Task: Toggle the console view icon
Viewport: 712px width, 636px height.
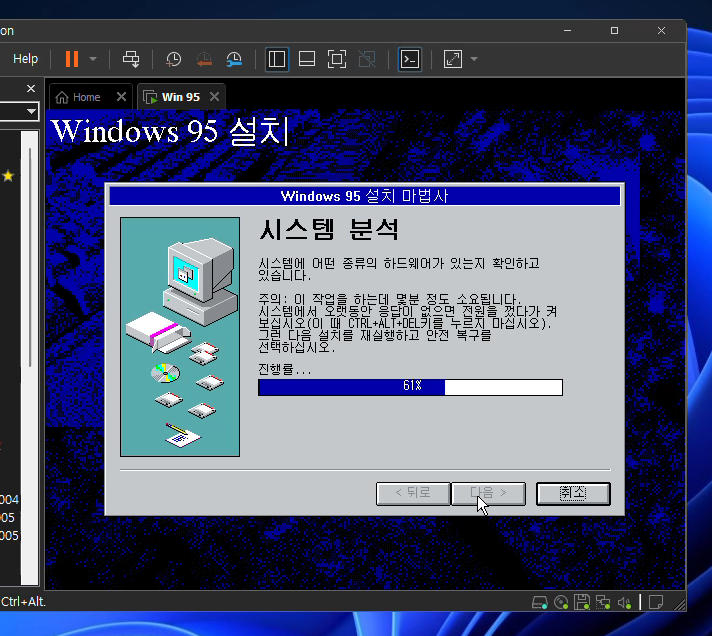Action: tap(410, 59)
